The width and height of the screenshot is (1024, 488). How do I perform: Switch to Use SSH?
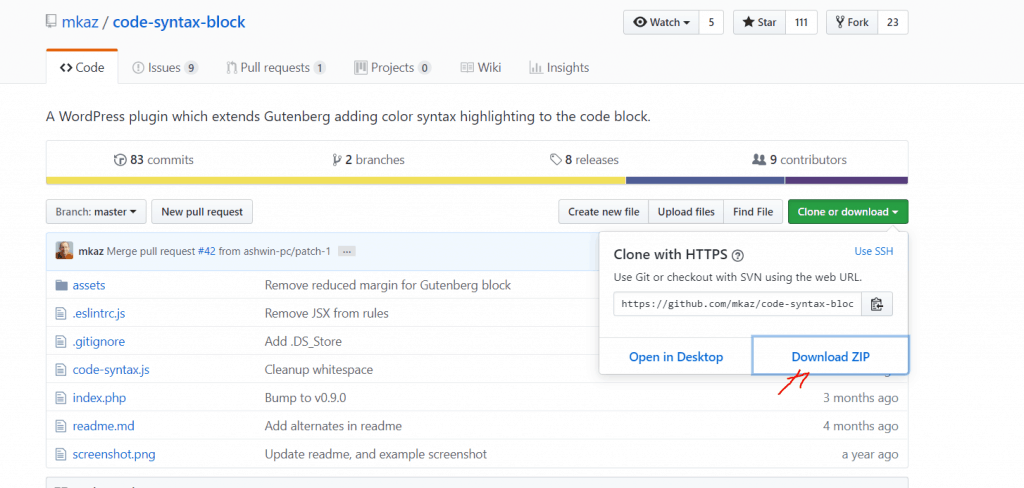pyautogui.click(x=874, y=252)
